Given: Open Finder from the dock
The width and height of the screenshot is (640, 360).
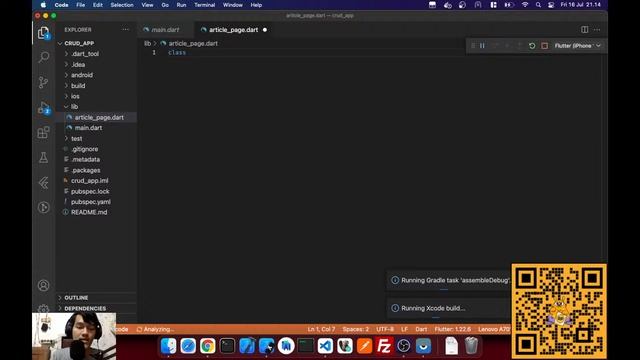Looking at the screenshot, I should pyautogui.click(x=168, y=346).
